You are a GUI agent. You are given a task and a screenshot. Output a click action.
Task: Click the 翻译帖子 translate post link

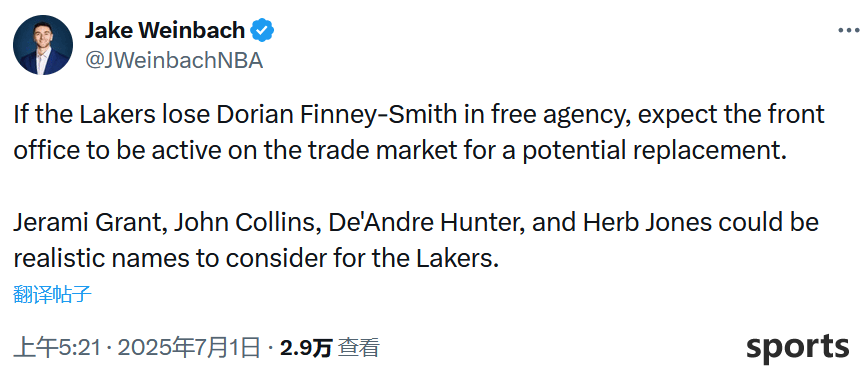tap(52, 295)
